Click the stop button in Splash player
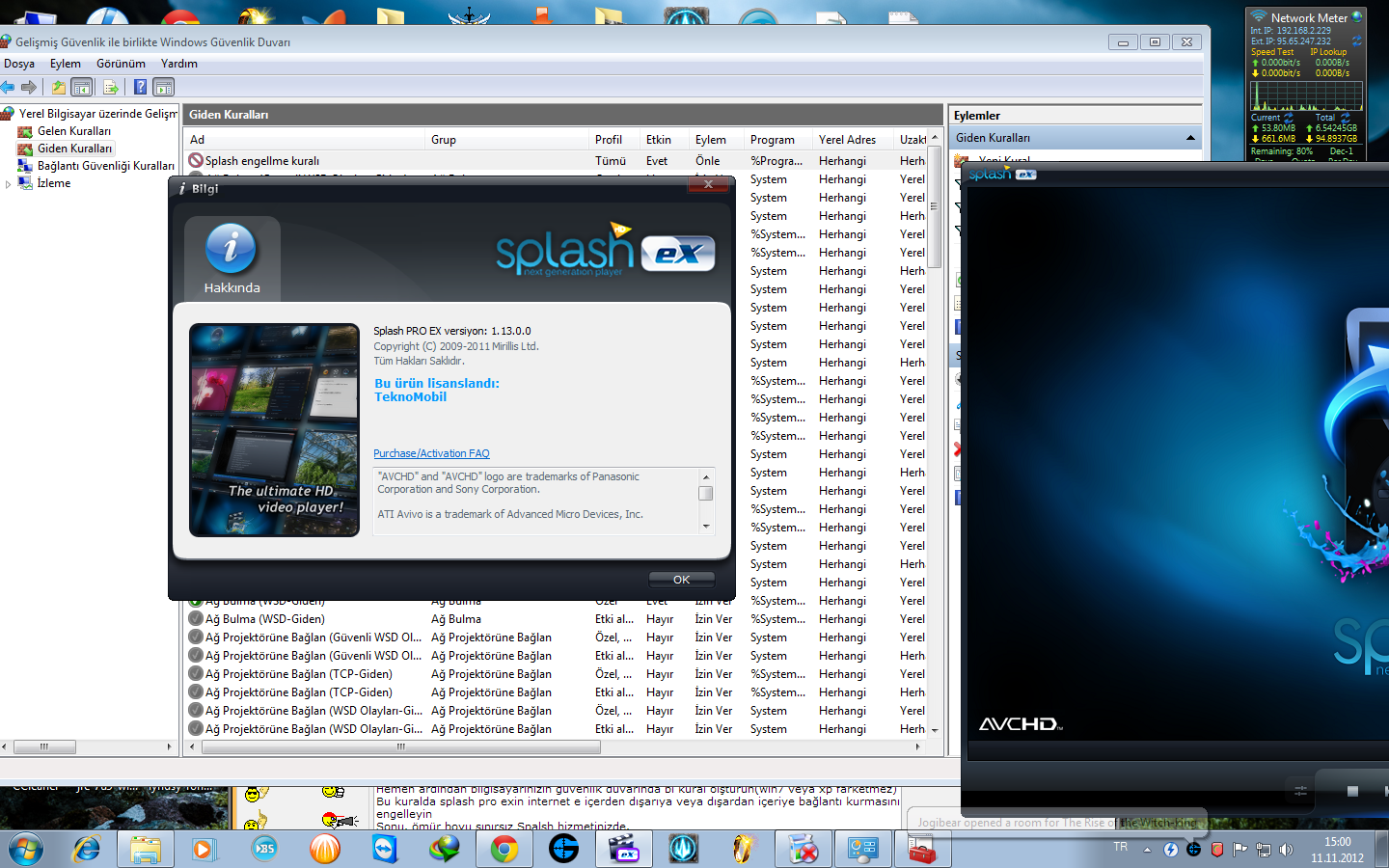Screen dimensions: 1389x868 pos(1352,791)
